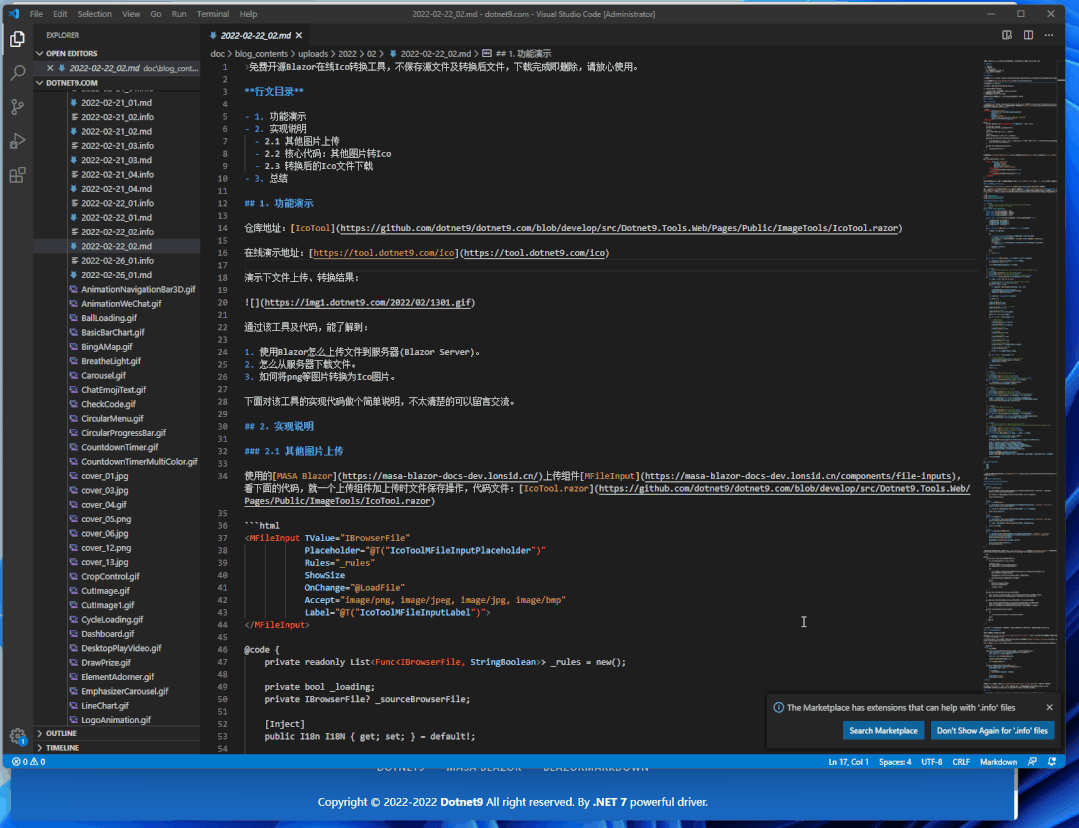Click Don't Show Again for '.info' files
Screen dimensions: 1079x828
992,731
